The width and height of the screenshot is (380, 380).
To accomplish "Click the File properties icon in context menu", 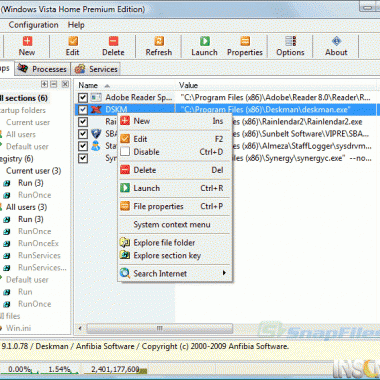I will click(x=125, y=206).
